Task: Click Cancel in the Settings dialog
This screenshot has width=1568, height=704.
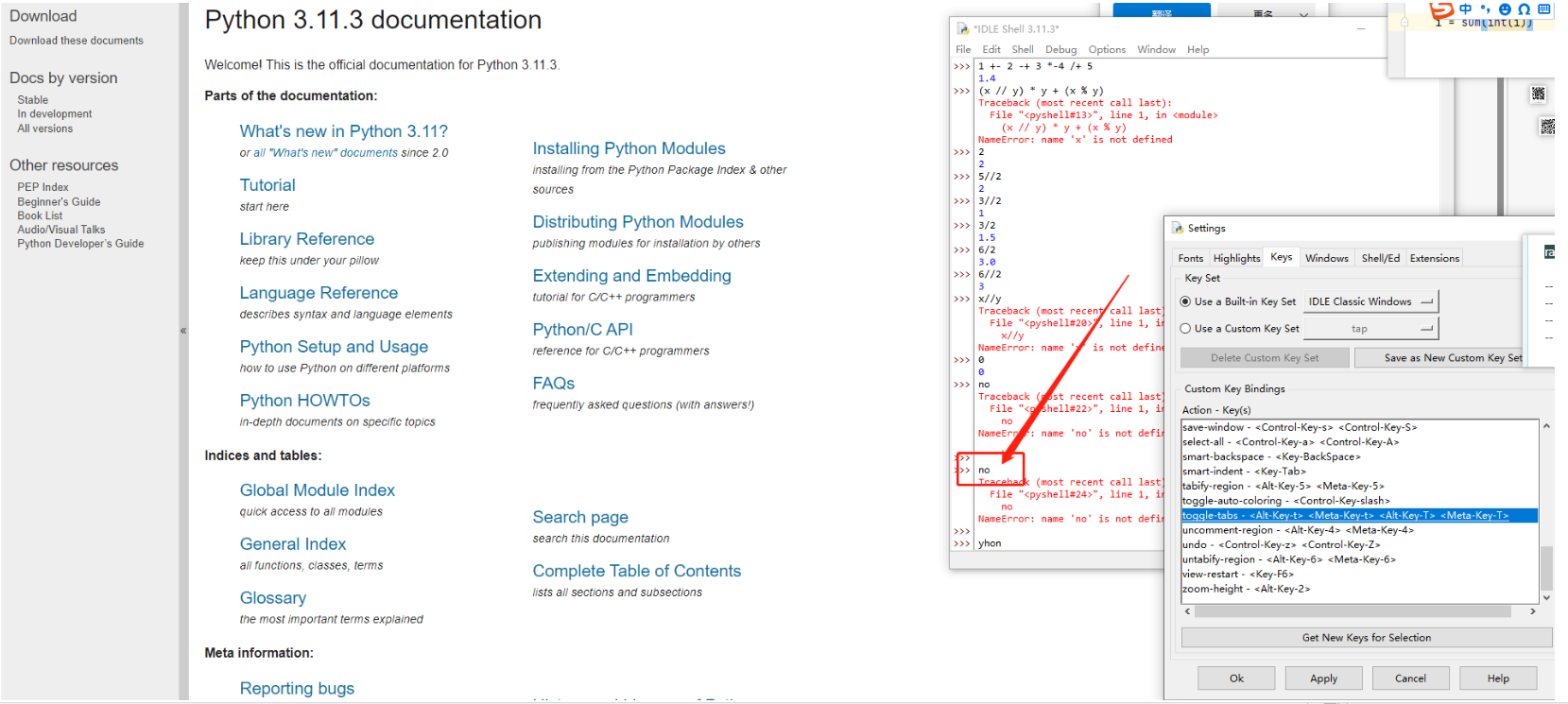Action: pyautogui.click(x=1411, y=678)
